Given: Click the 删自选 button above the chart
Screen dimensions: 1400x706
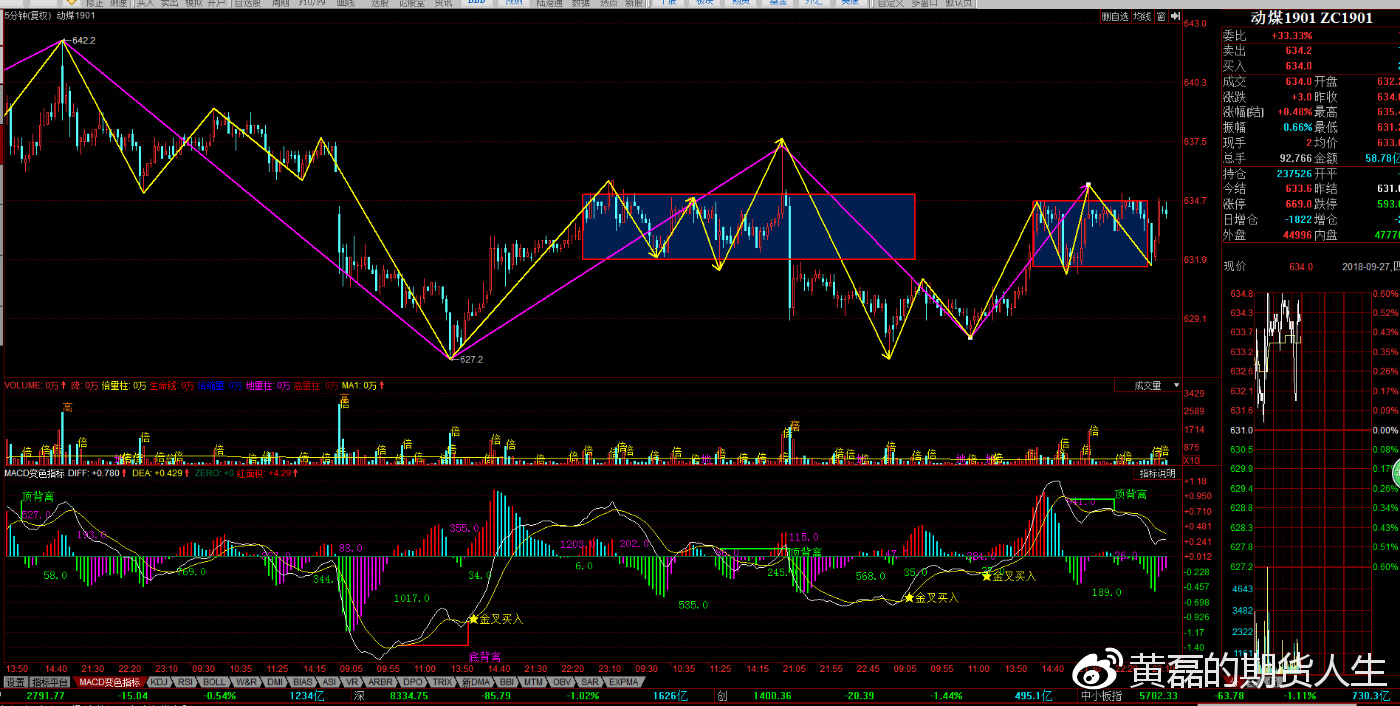Looking at the screenshot, I should 1114,17.
